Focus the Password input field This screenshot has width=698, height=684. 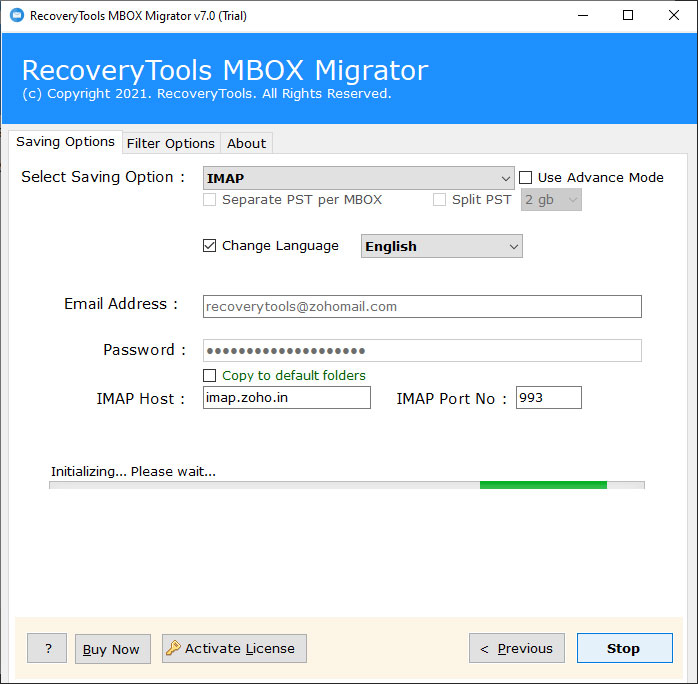pyautogui.click(x=422, y=351)
